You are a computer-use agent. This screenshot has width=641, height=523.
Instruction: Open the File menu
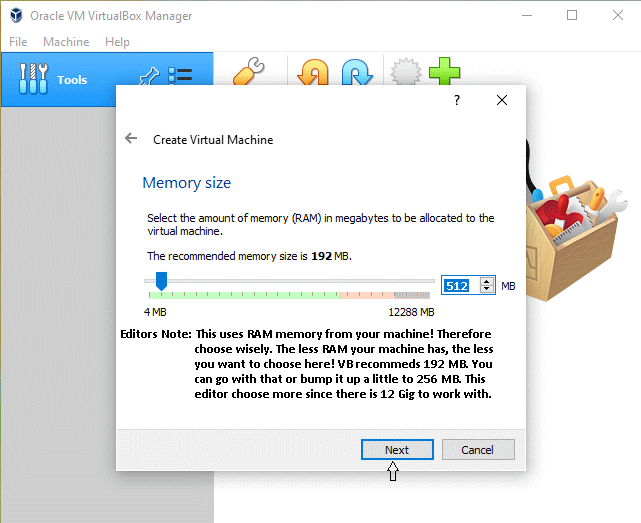tap(19, 42)
